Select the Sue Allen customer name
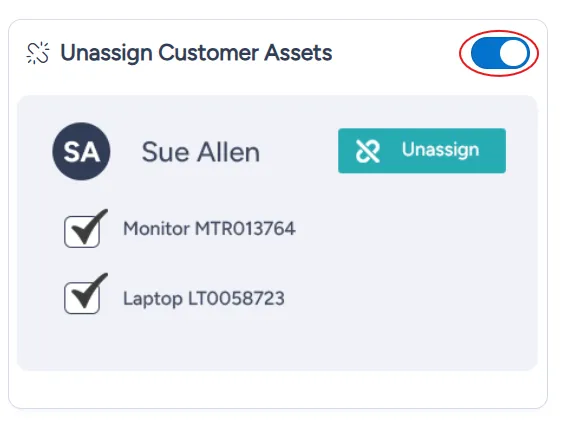 point(201,152)
